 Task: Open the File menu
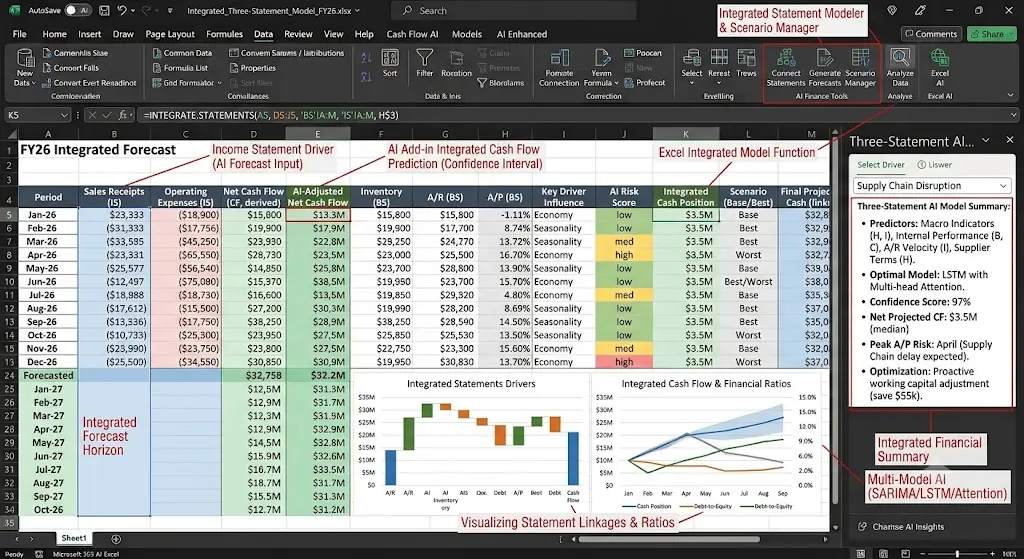tap(20, 34)
